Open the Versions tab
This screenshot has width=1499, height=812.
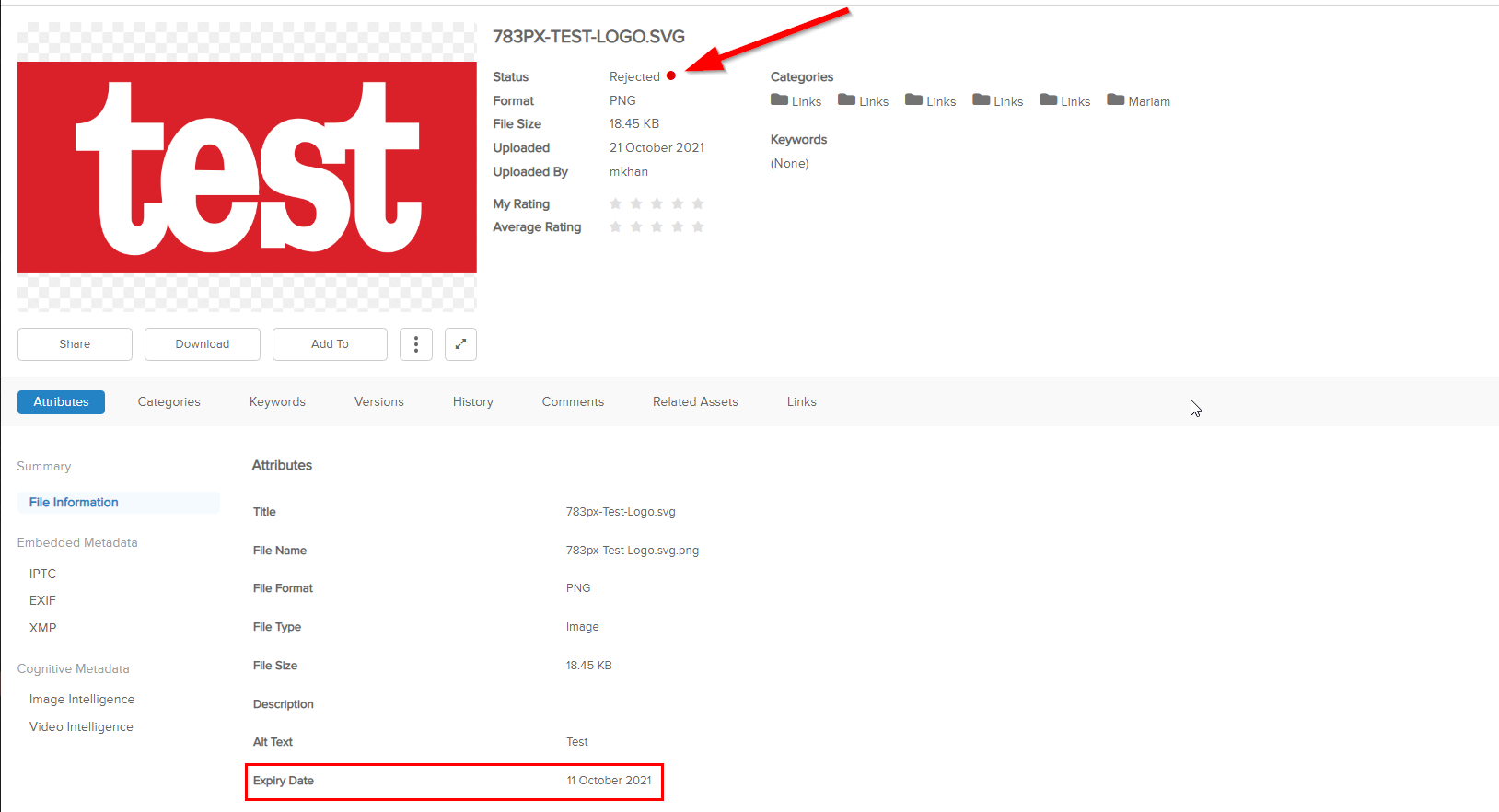(x=379, y=402)
